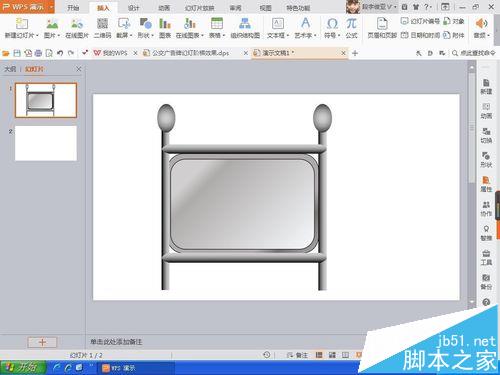Open the Properties (属性) side panel icon
The image size is (500, 375).
[x=486, y=184]
